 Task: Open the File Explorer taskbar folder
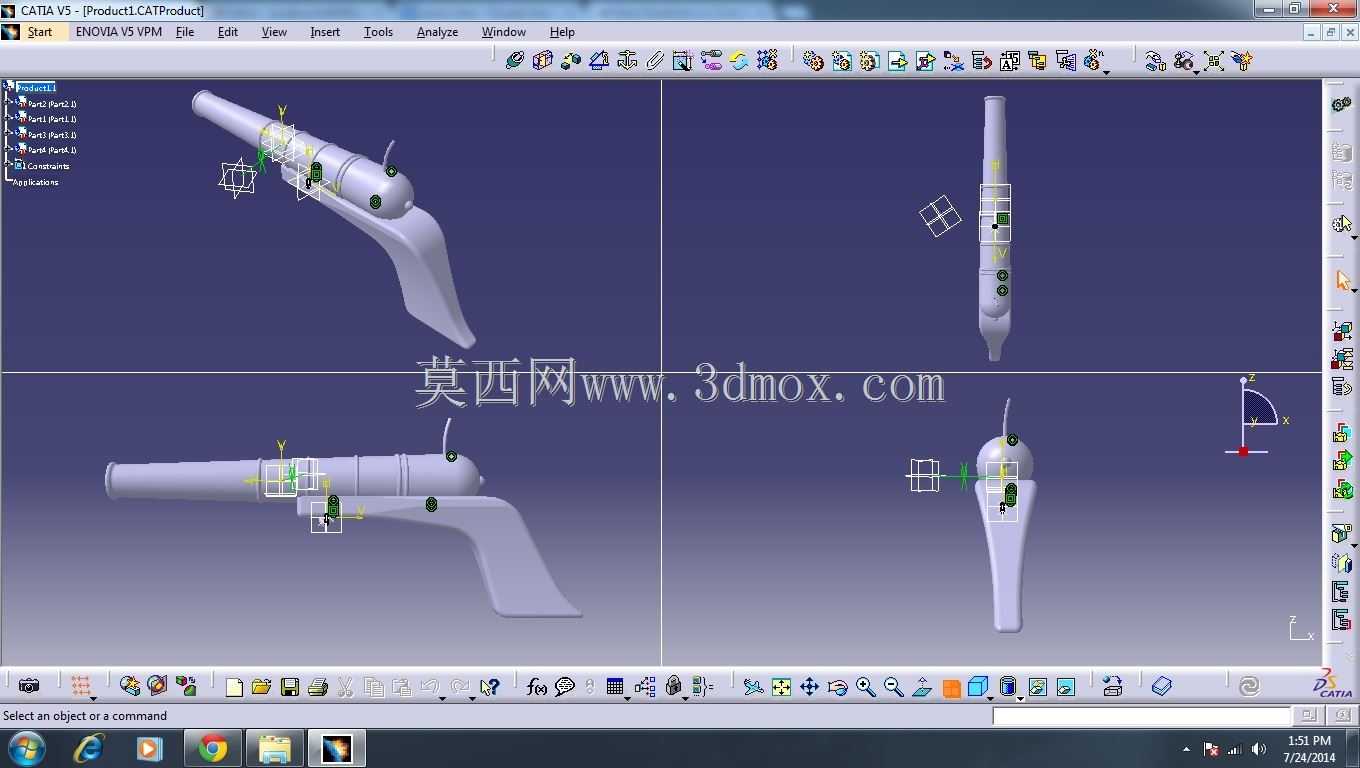(x=274, y=748)
